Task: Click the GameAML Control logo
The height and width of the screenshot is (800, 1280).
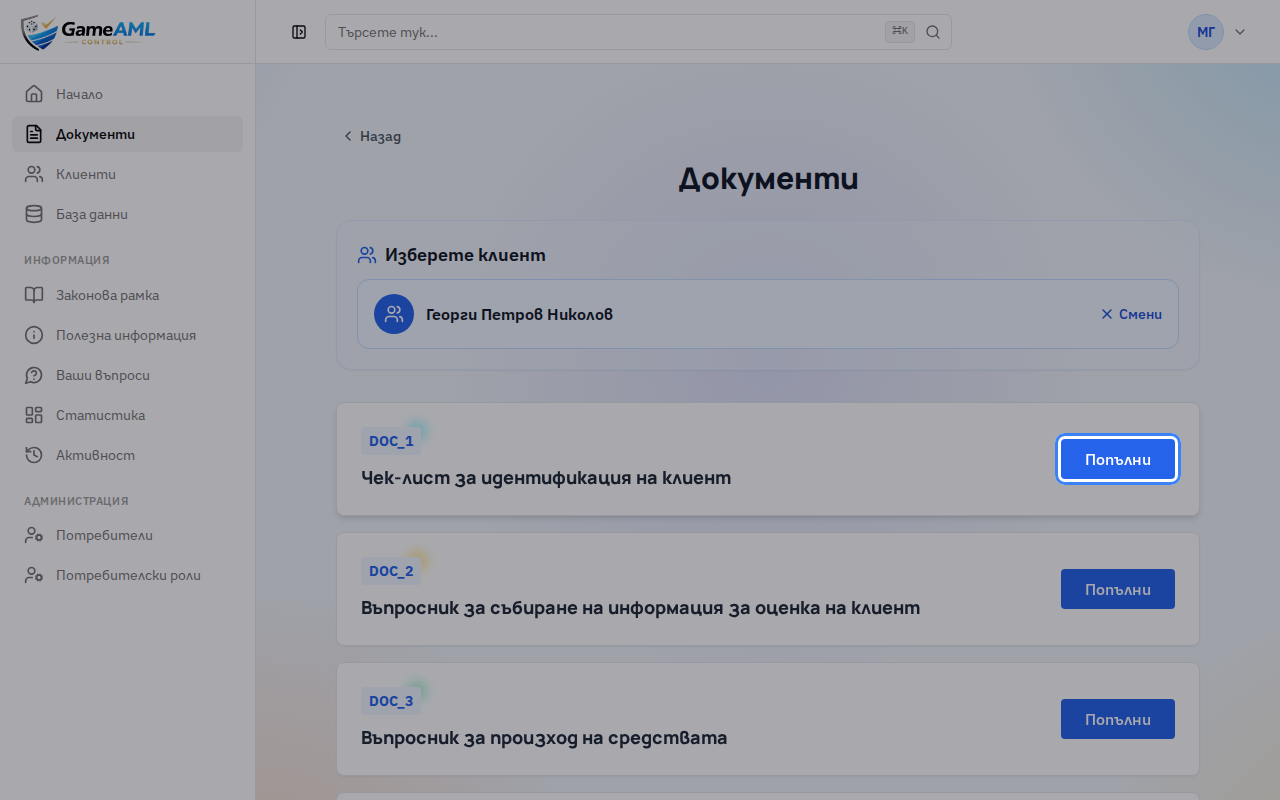Action: pos(88,32)
